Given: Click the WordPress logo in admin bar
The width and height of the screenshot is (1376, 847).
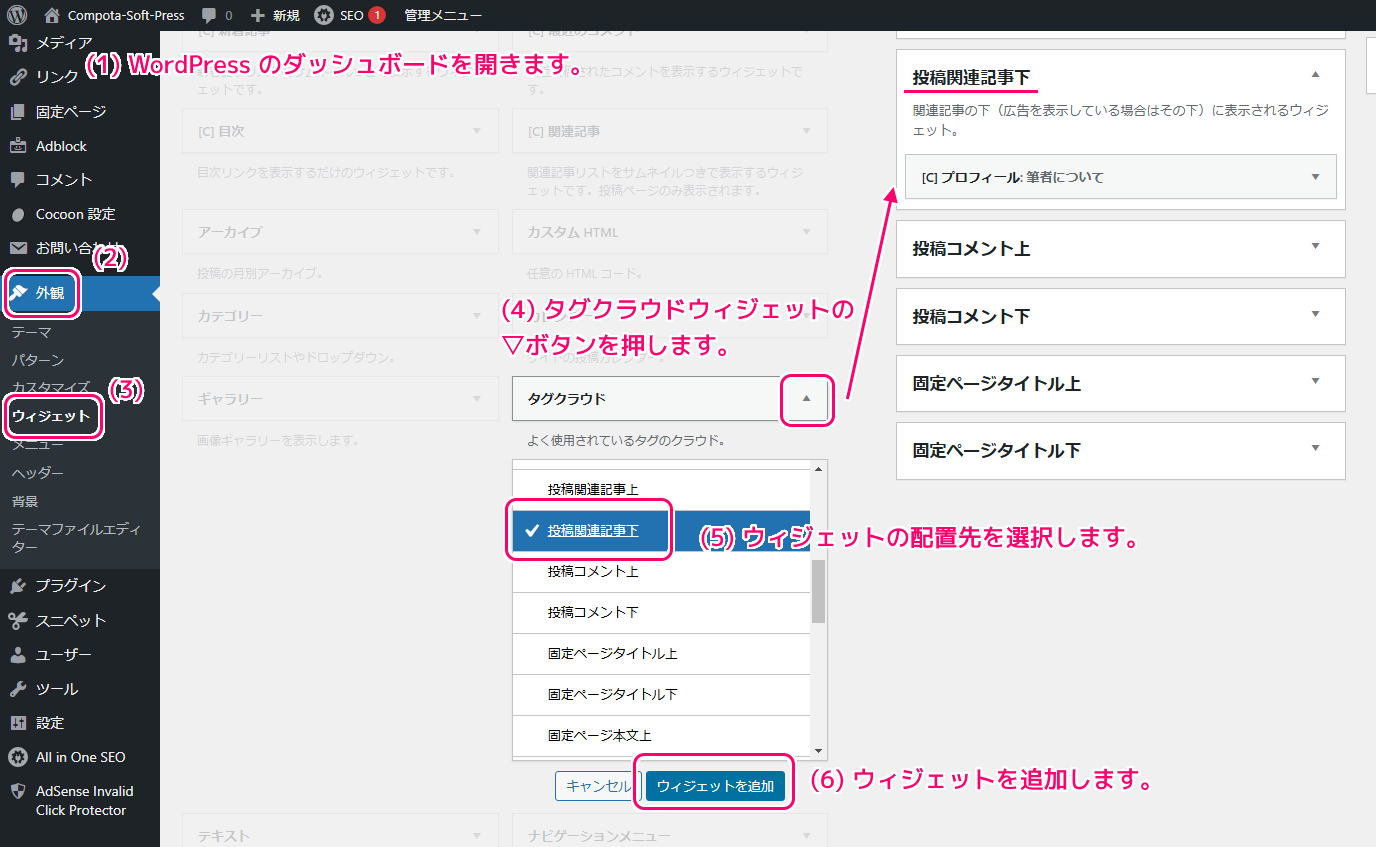Looking at the screenshot, I should (17, 15).
